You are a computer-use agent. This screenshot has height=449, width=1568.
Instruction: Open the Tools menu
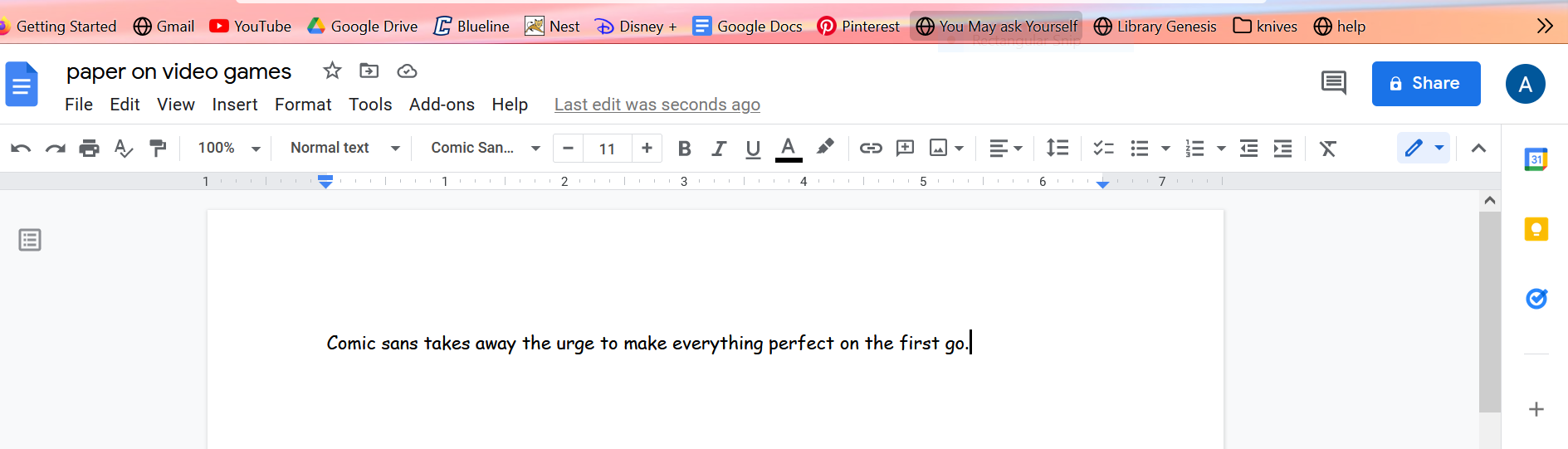(x=370, y=105)
